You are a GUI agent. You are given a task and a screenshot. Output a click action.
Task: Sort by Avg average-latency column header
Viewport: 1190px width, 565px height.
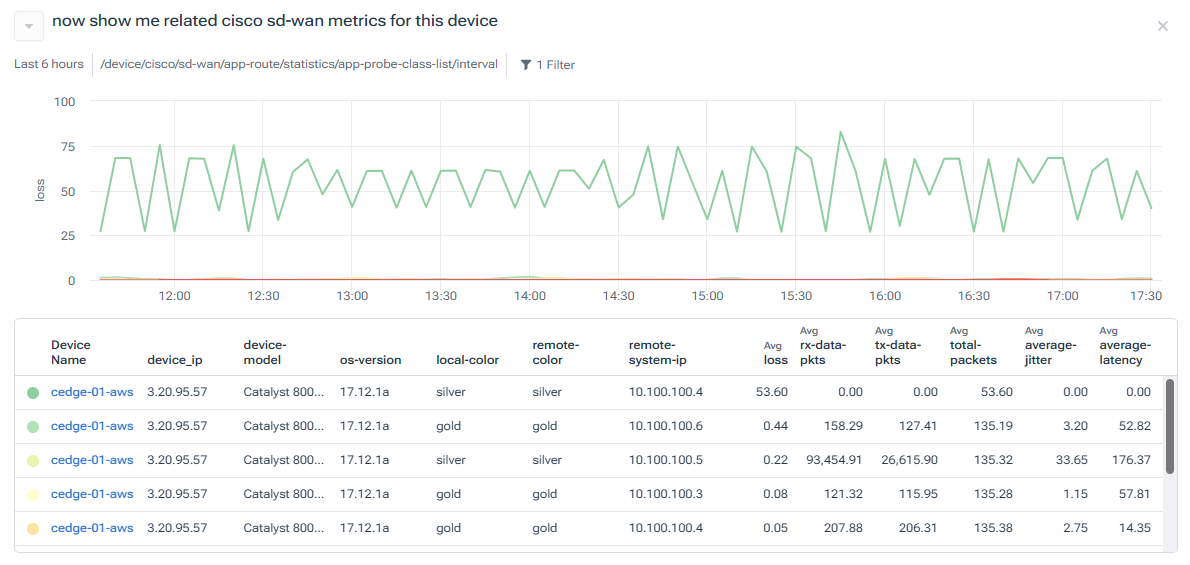(1125, 346)
